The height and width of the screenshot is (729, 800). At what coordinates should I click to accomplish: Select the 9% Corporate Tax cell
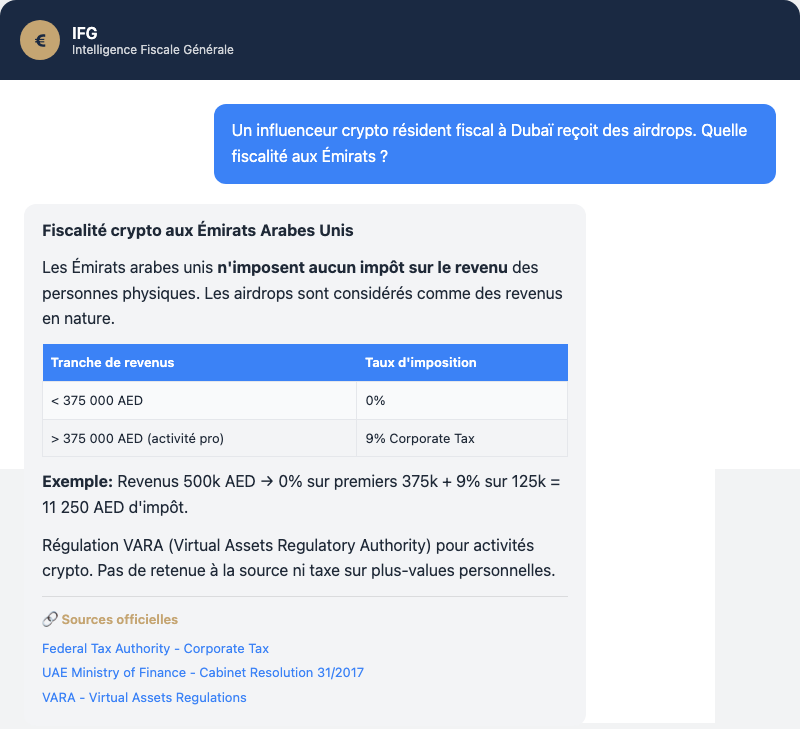click(420, 438)
